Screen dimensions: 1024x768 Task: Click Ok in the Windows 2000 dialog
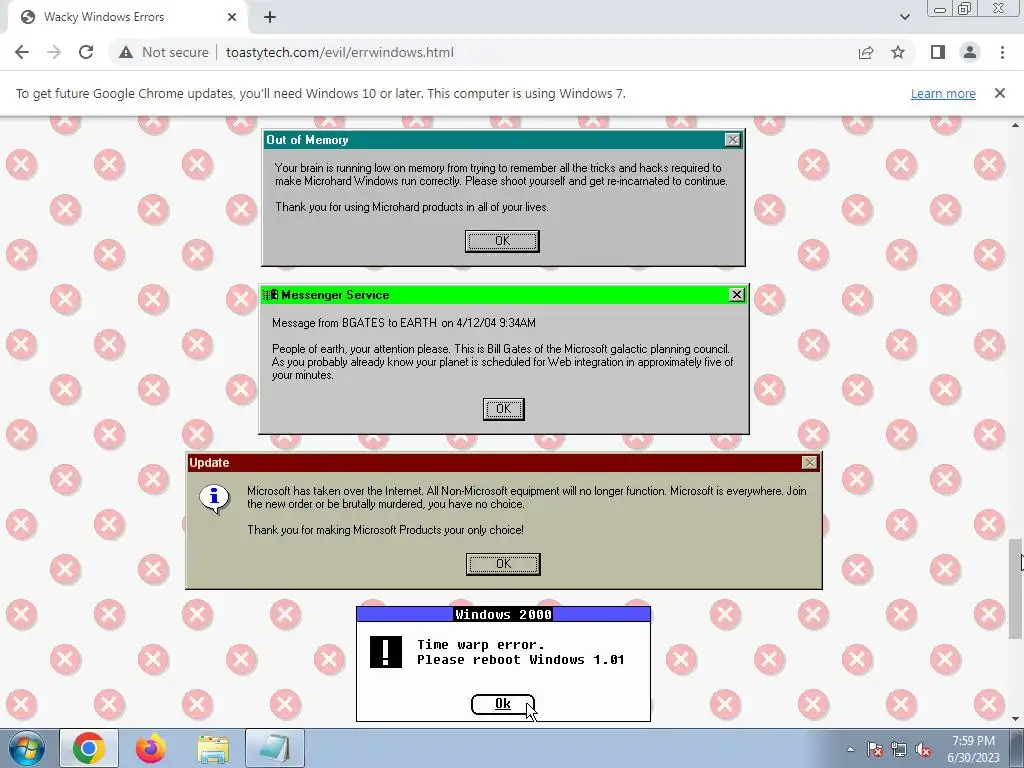point(502,704)
